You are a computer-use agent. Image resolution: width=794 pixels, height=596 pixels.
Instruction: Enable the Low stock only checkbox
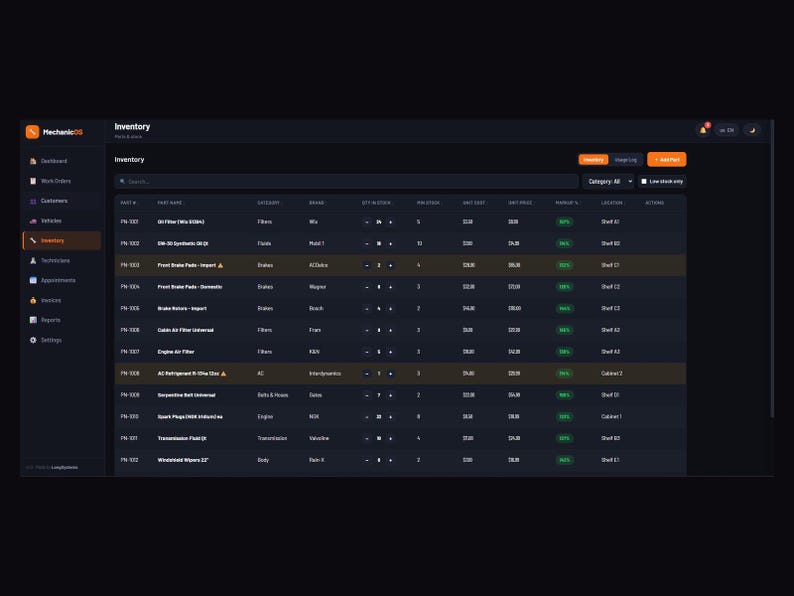point(644,181)
